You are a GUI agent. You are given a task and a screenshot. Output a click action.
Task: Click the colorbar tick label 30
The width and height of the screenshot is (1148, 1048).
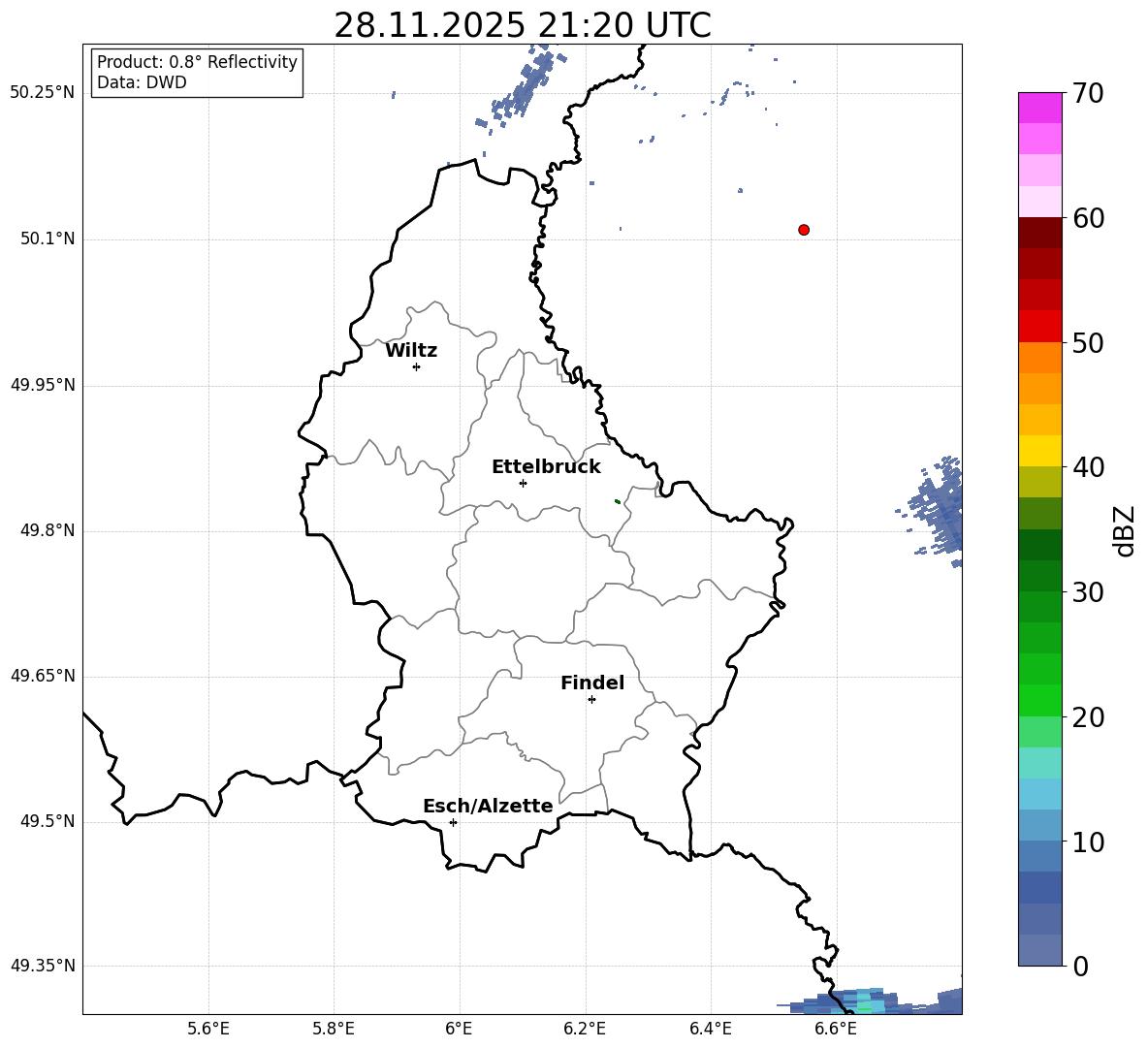[1088, 592]
